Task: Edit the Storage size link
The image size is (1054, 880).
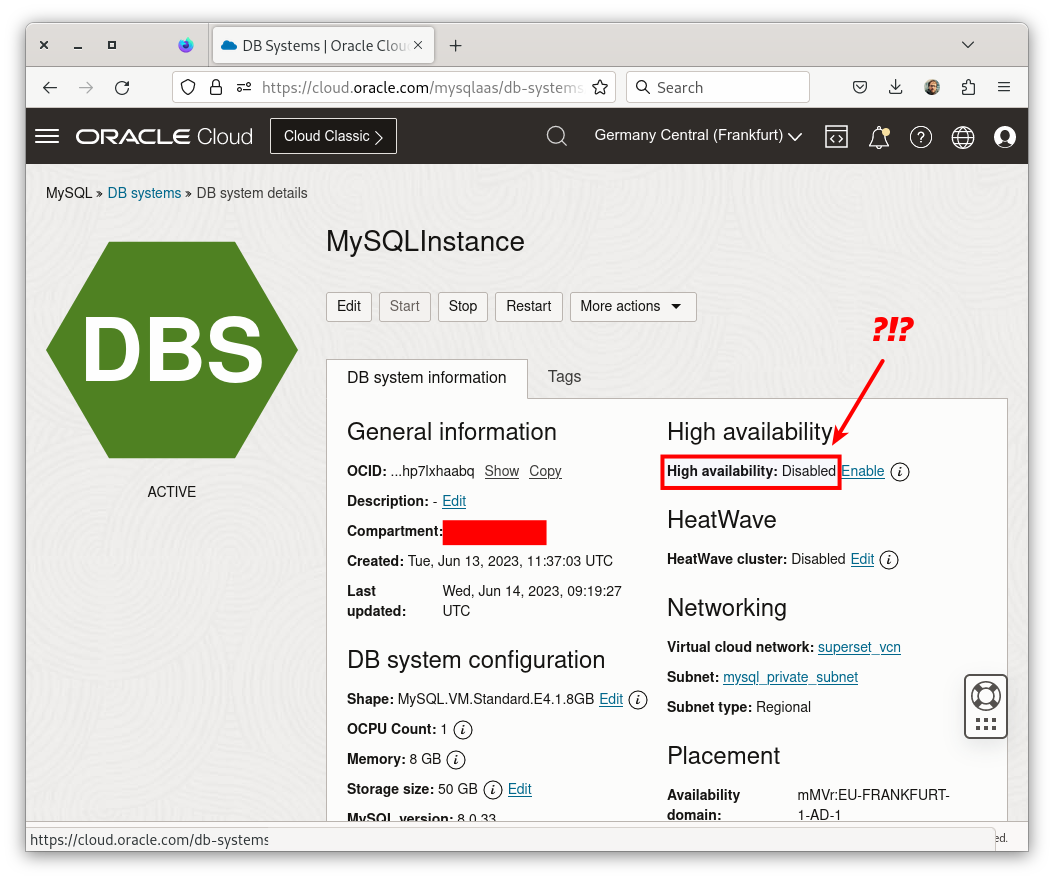Action: (x=520, y=789)
